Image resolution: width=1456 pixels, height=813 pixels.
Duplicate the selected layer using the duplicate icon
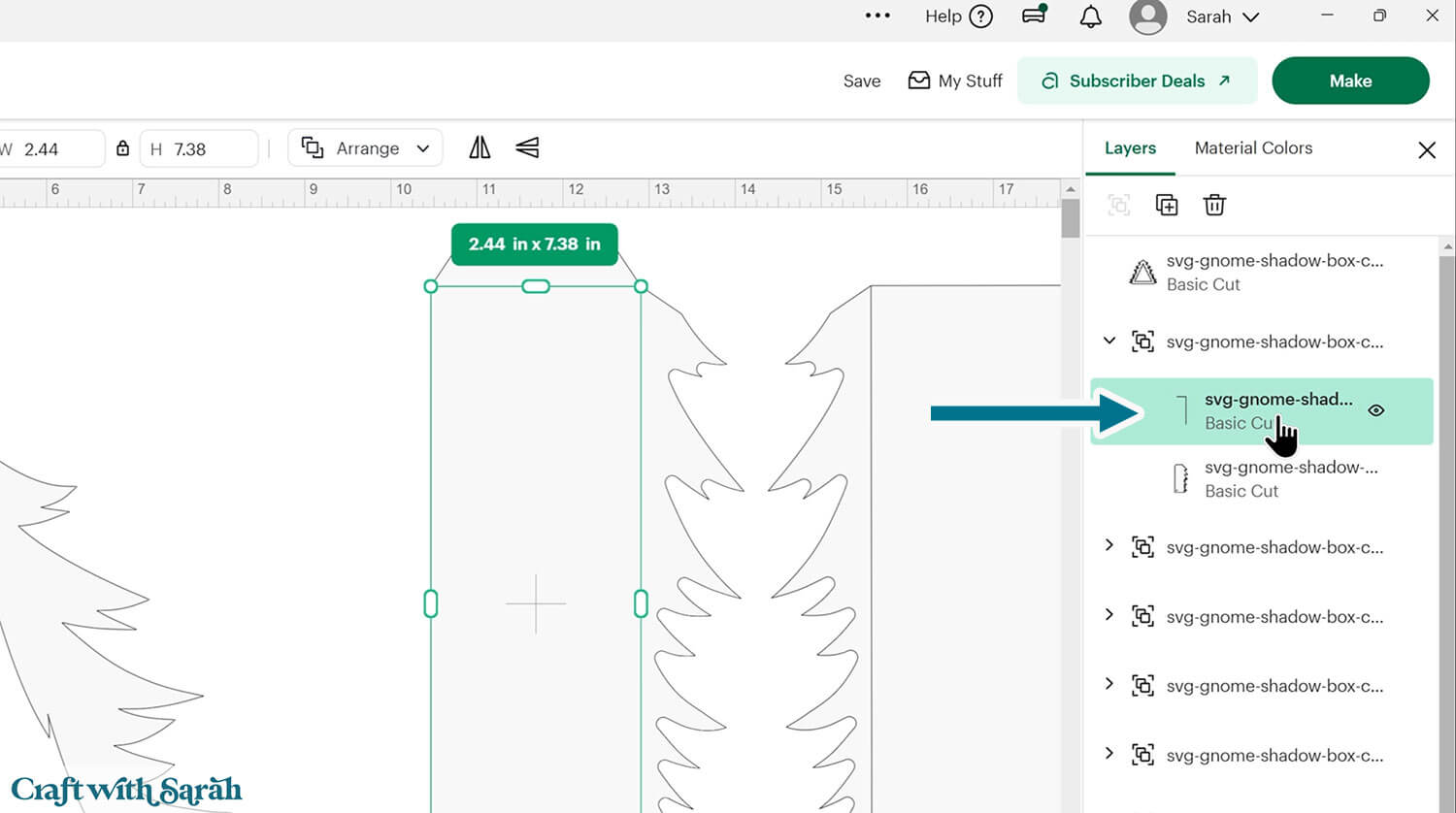[x=1166, y=205]
